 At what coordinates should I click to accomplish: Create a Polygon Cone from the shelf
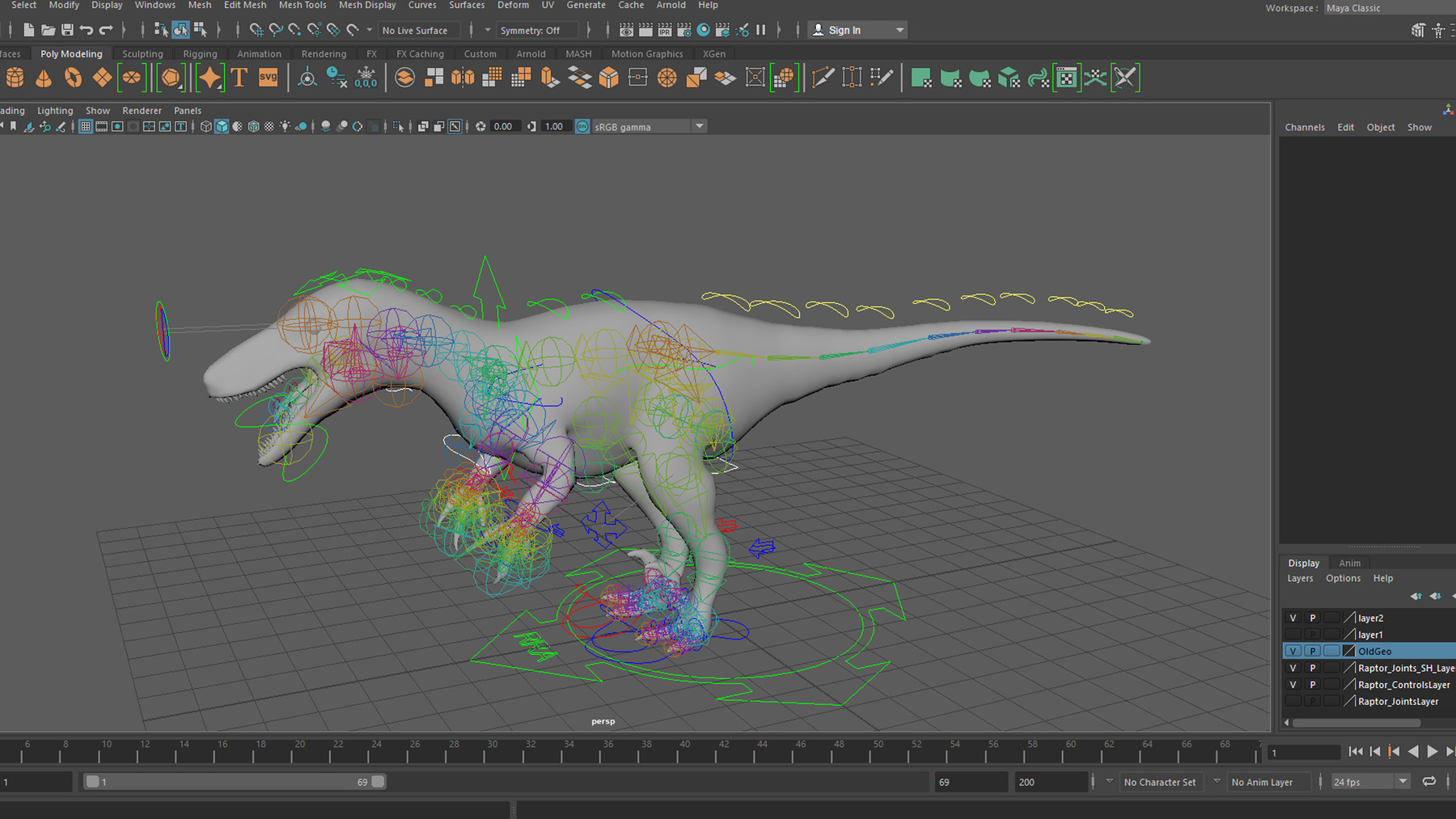point(44,77)
